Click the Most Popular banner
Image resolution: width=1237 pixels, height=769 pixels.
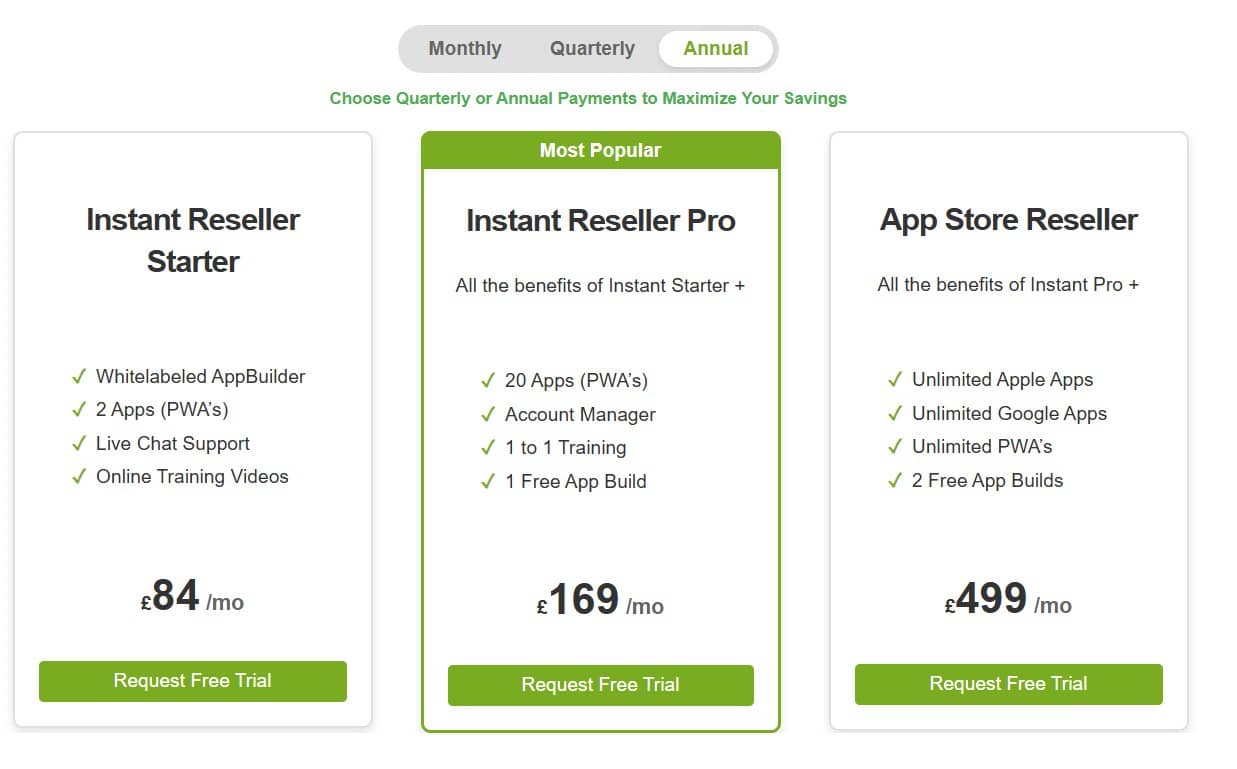601,149
